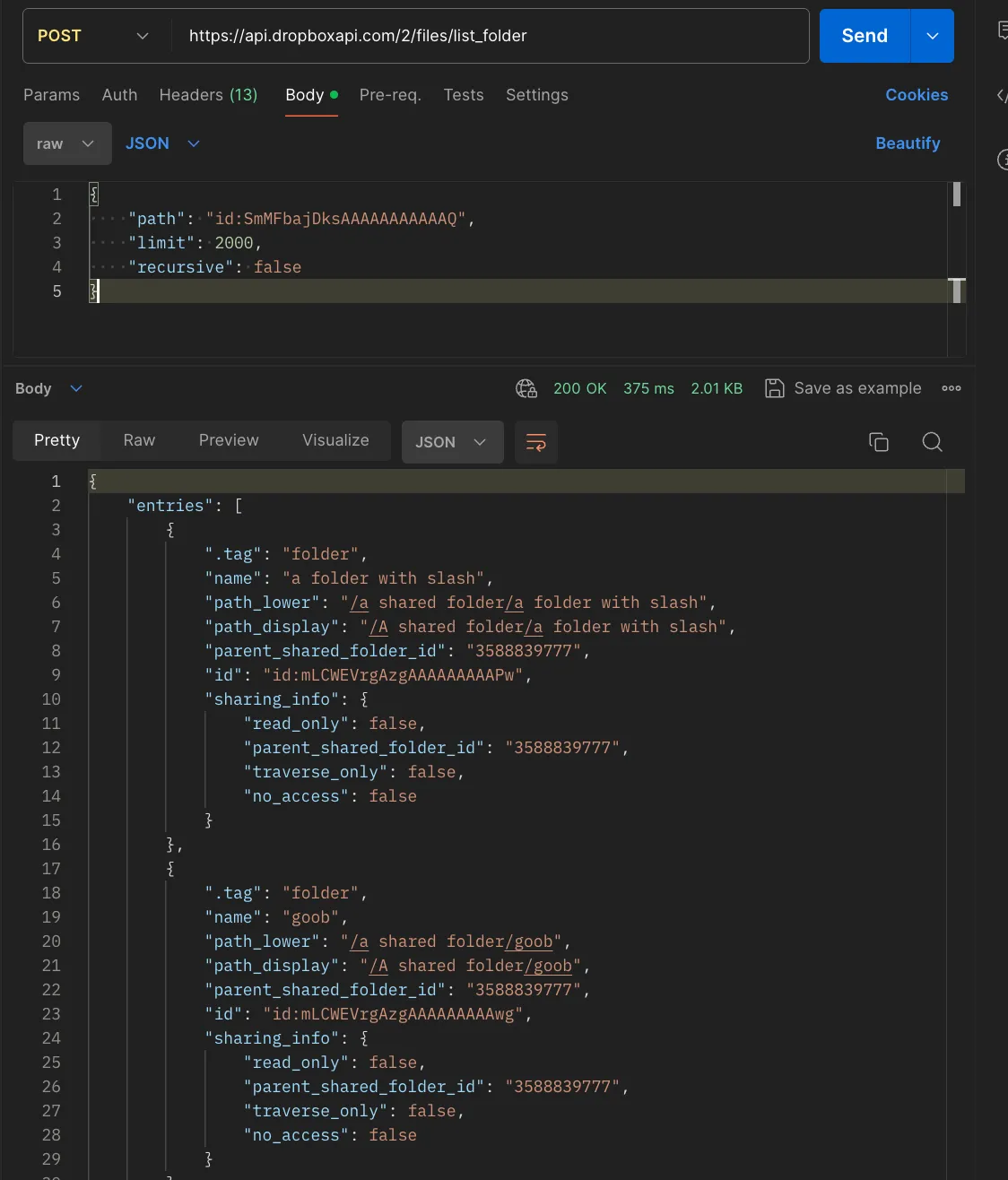This screenshot has width=1008, height=1180.
Task: Click the 2.01 KB response size
Action: pyautogui.click(x=717, y=388)
